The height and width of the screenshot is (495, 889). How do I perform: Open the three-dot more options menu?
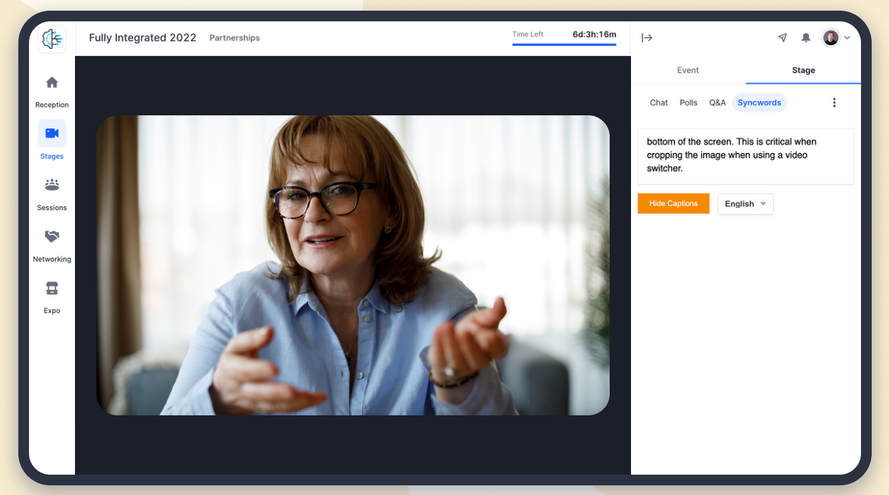(x=834, y=103)
